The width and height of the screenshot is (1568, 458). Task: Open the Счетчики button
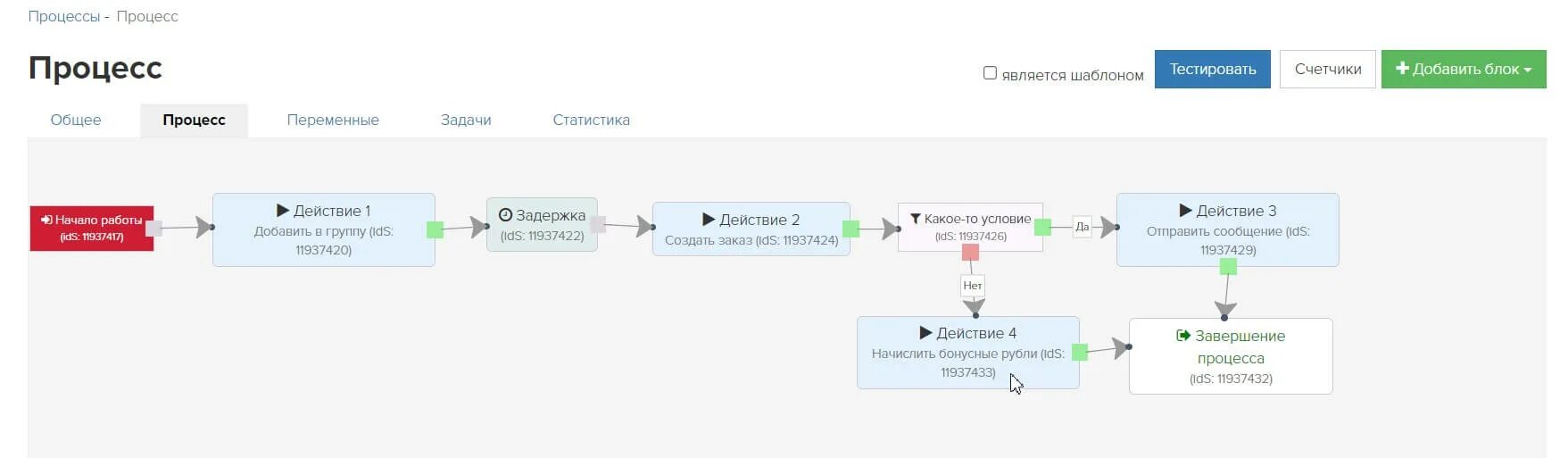click(1328, 69)
